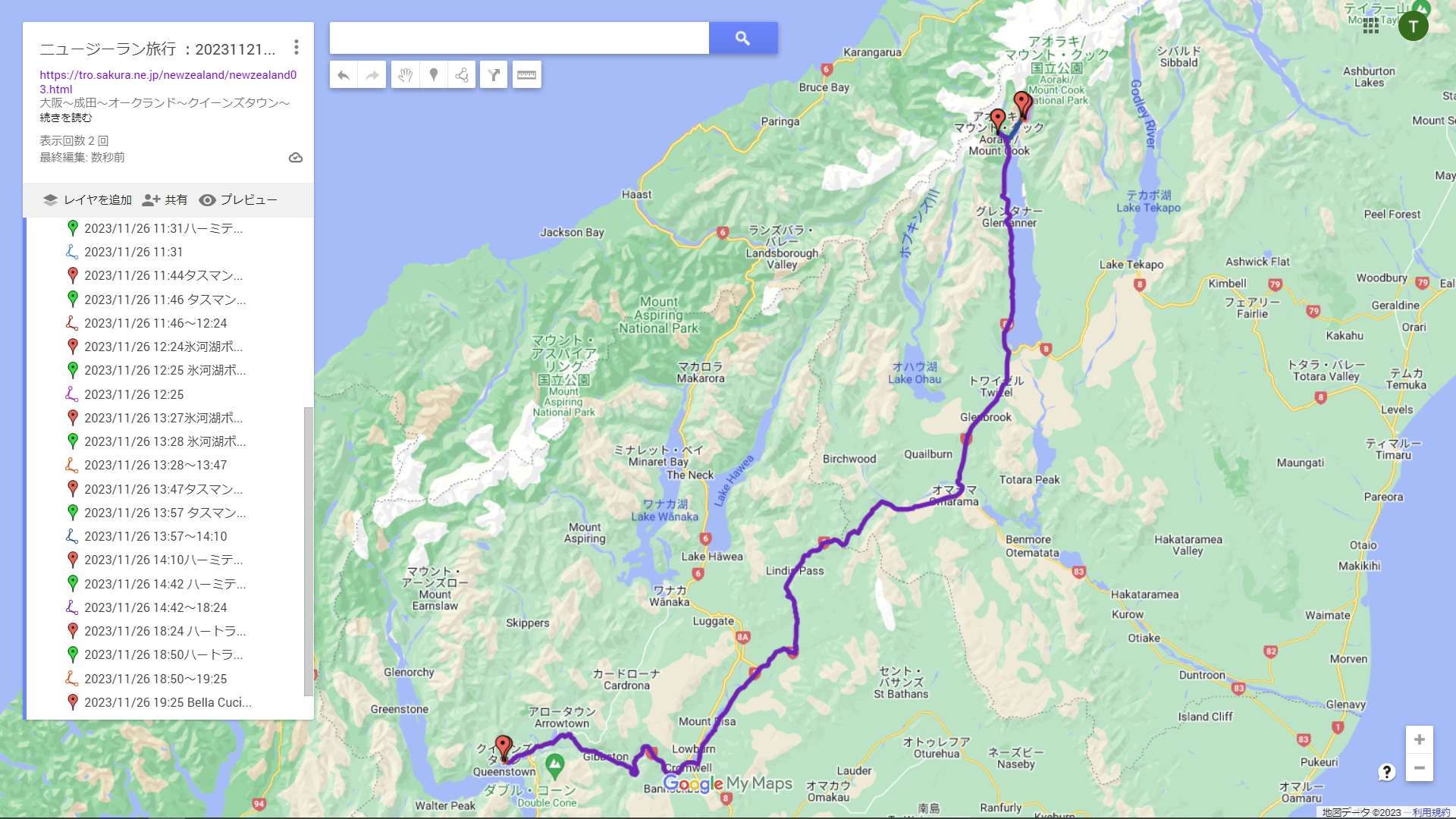
Task: Click the layer list scrollbar
Action: click(308, 551)
